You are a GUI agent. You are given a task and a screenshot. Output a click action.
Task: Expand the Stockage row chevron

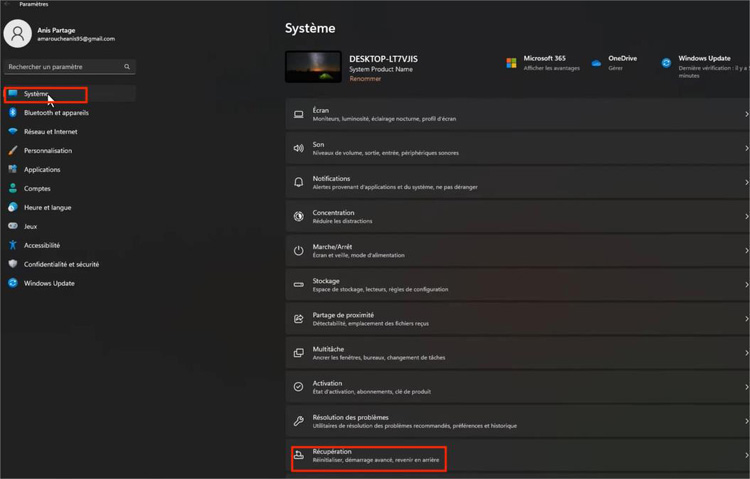(x=746, y=285)
